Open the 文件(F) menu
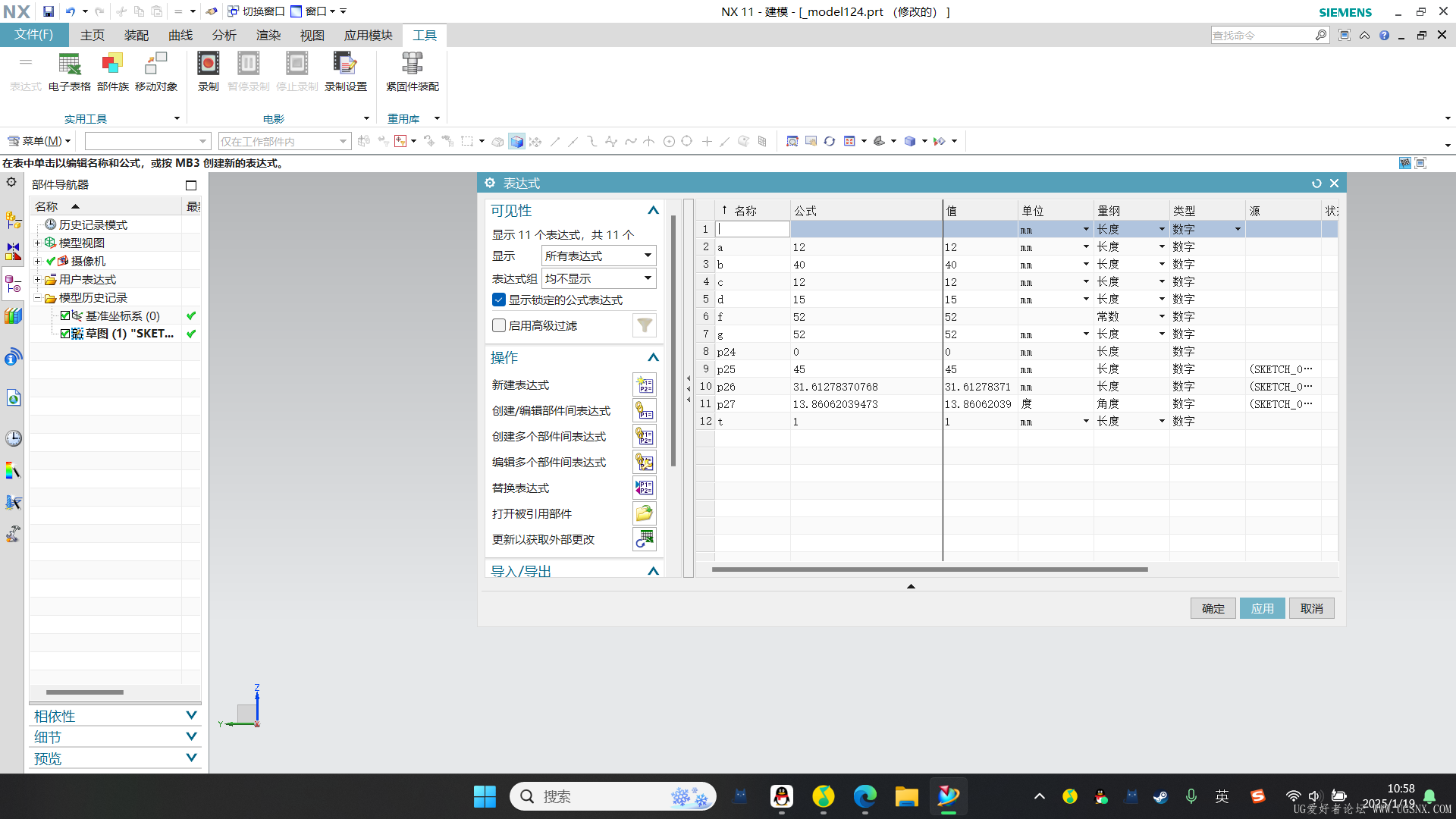 point(34,35)
